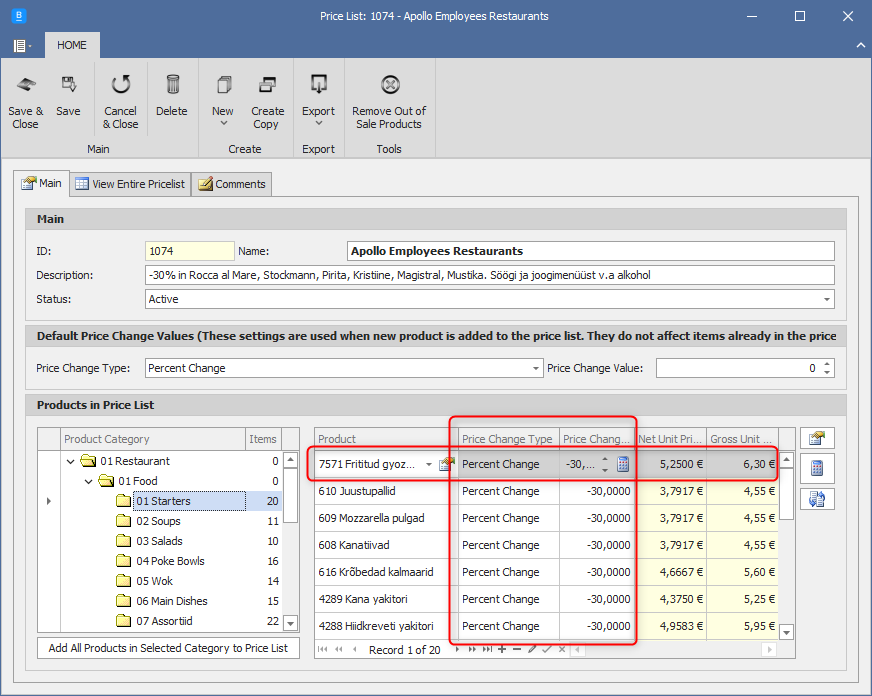Click calculator icon in the 7571 row
This screenshot has width=872, height=696.
coord(623,464)
